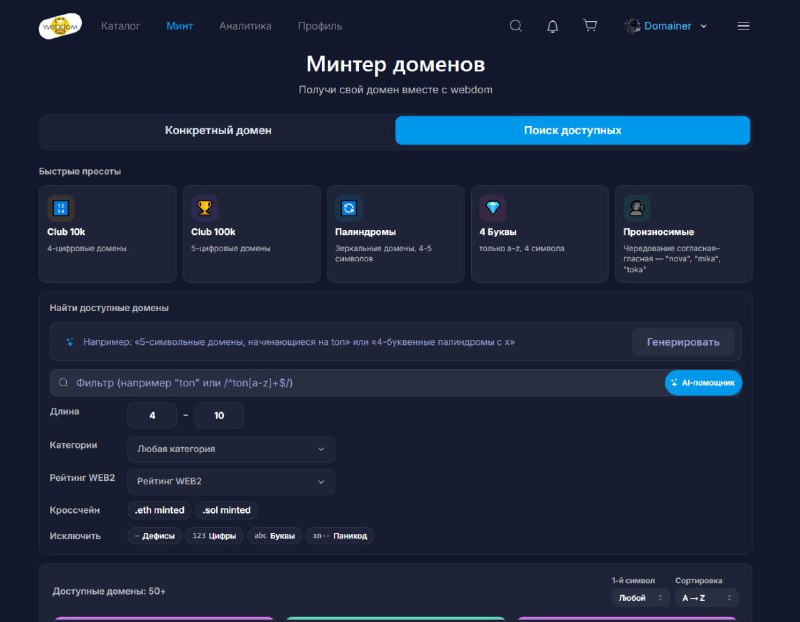
Task: Open the A→Z sorting dropdown
Action: 707,598
